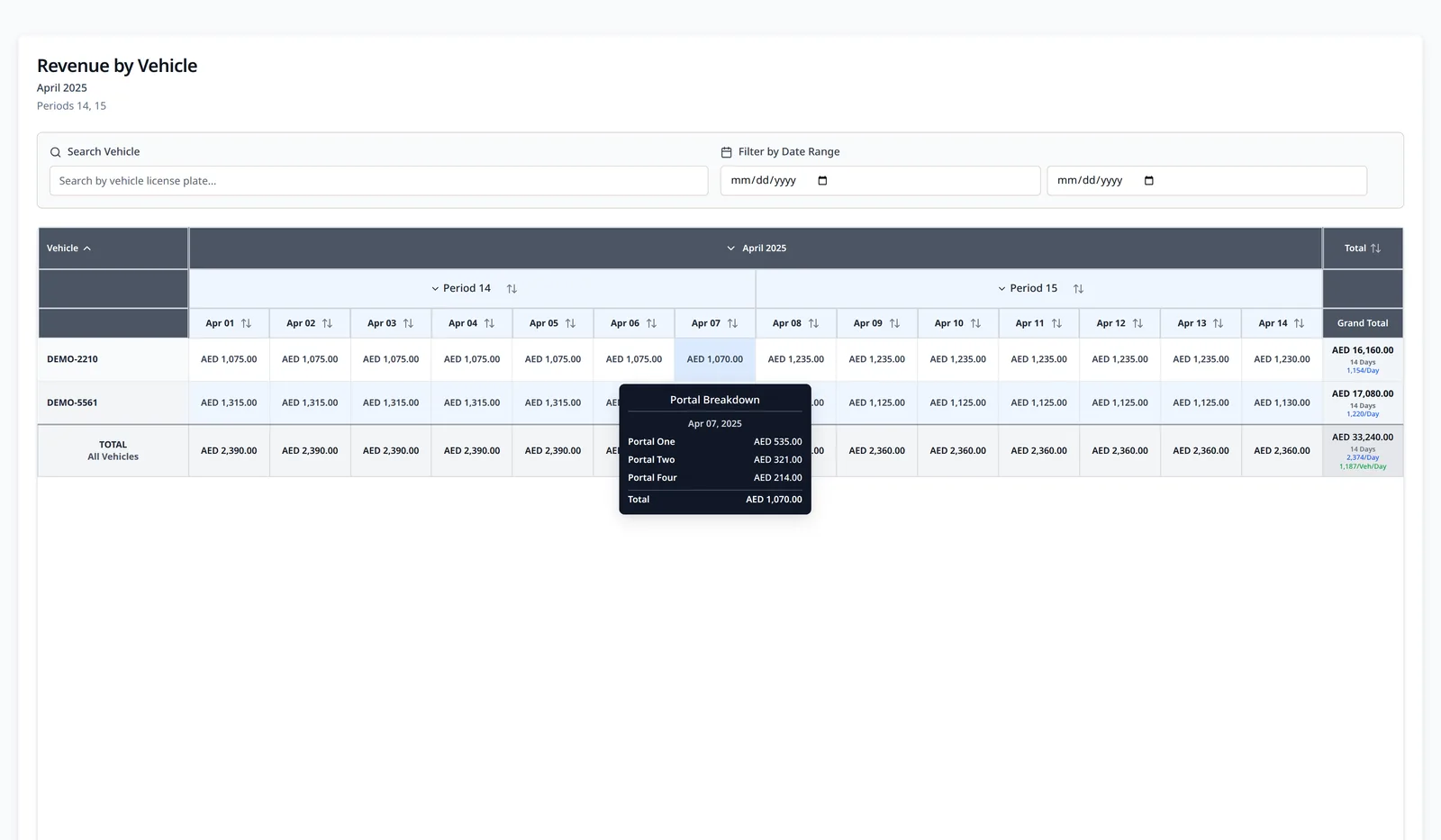Click the Grand Total column header
Screen dimensions: 1441x840
[1363, 323]
